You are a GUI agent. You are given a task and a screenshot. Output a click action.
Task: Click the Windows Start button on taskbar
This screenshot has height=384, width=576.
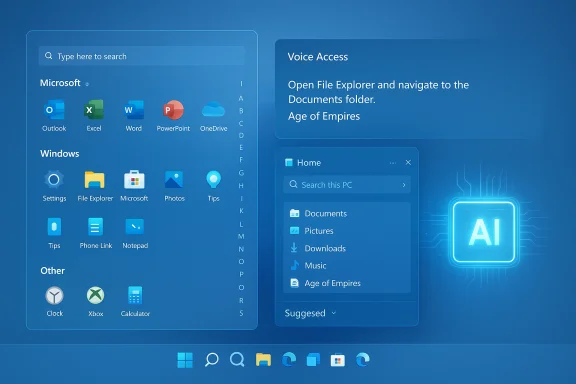[x=185, y=360]
